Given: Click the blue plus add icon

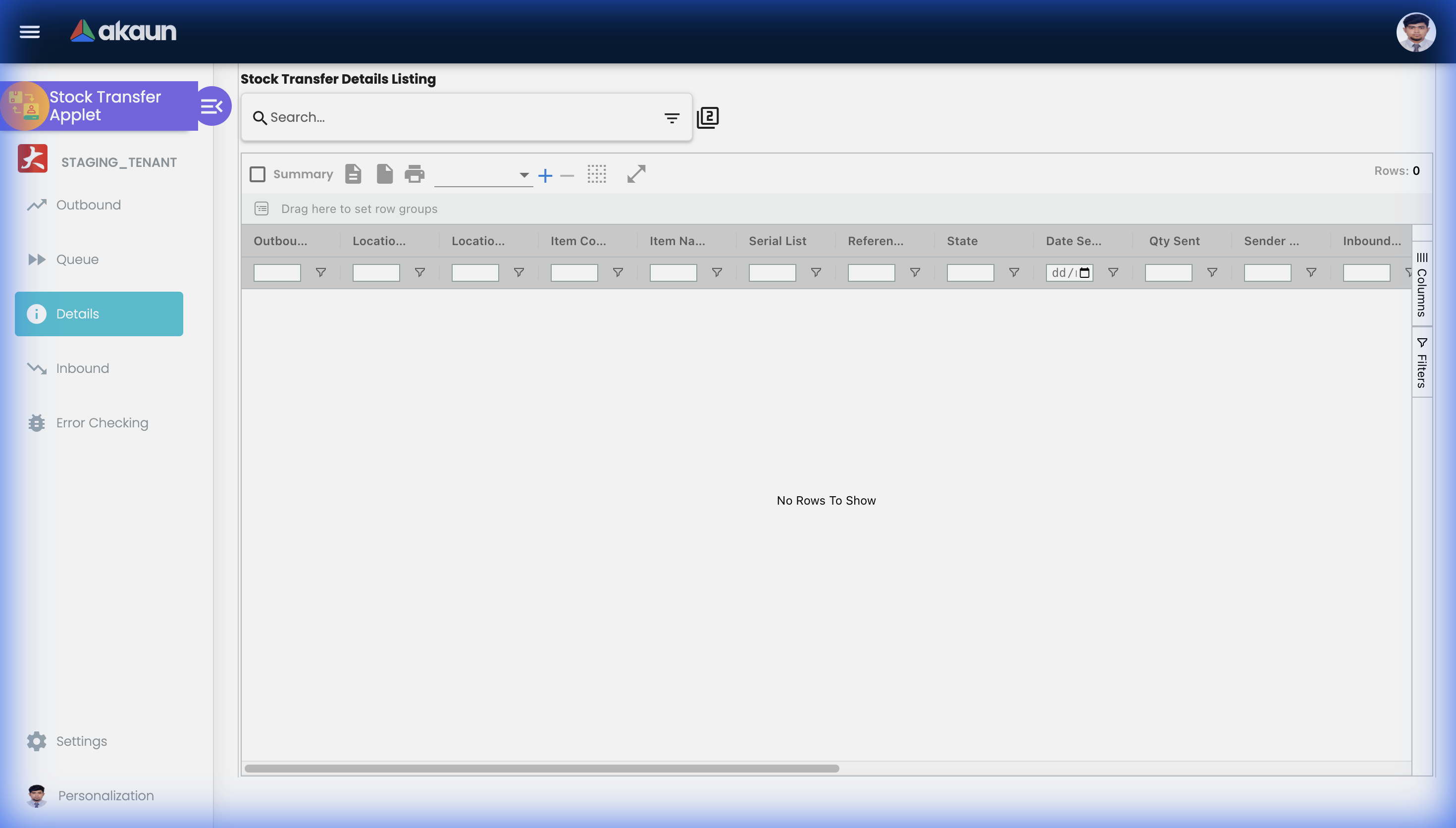Looking at the screenshot, I should (x=545, y=176).
